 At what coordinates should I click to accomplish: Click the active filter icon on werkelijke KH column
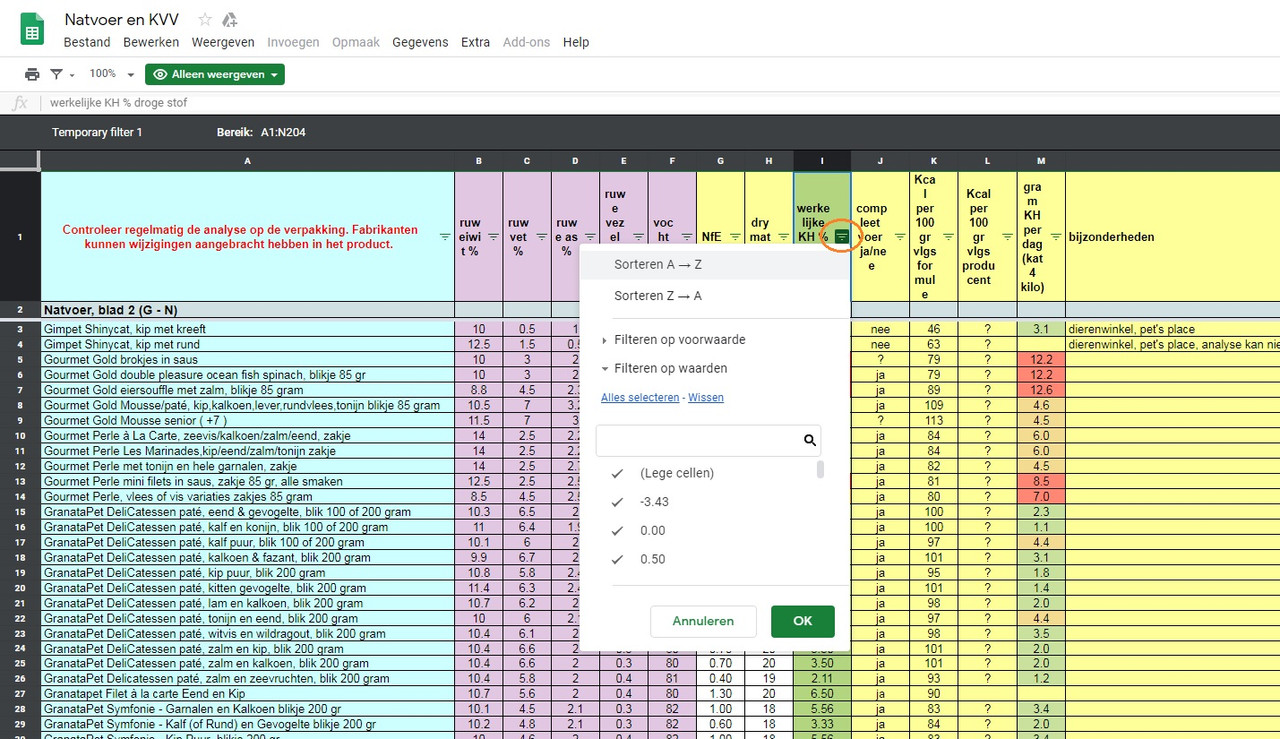[x=842, y=237]
